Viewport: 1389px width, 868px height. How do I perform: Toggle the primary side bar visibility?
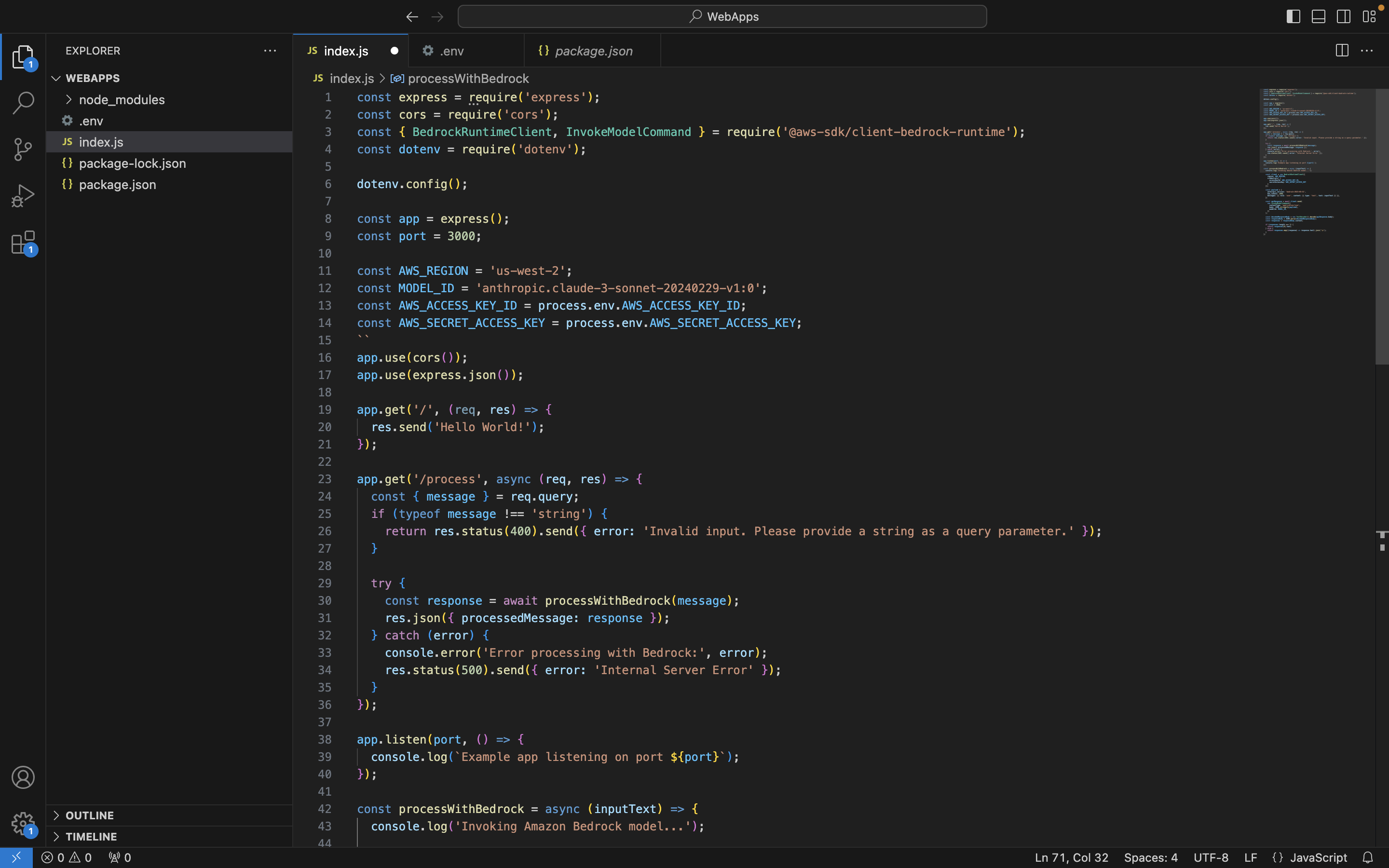point(1293,17)
